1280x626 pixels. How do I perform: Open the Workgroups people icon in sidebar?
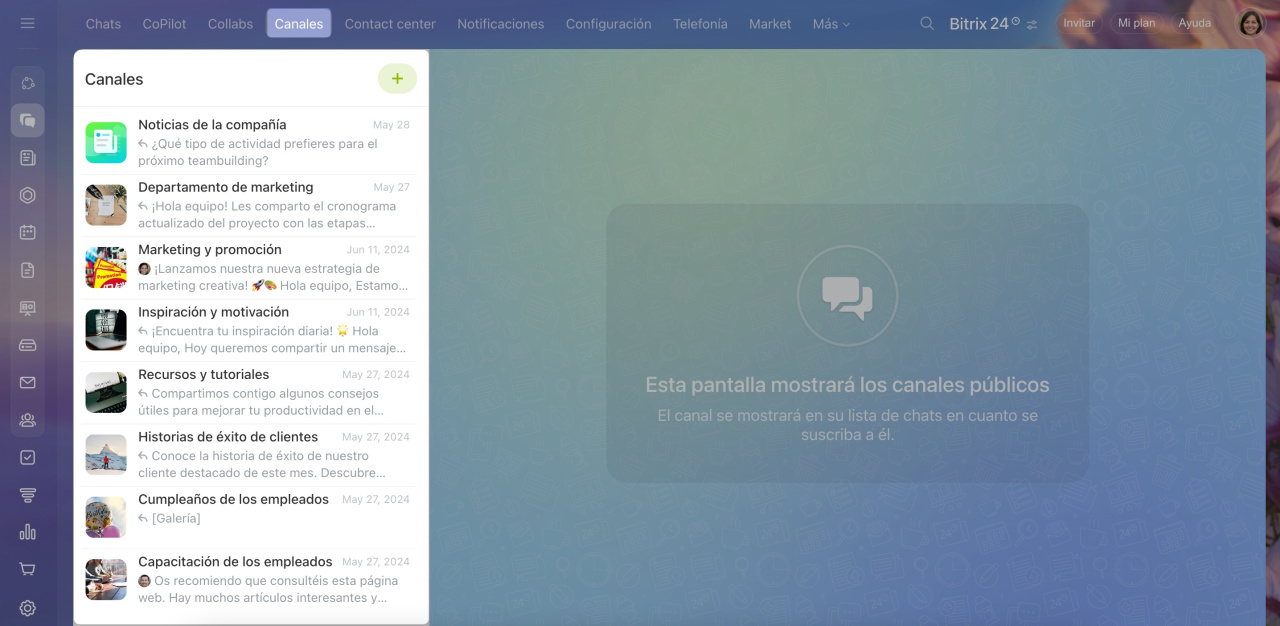coord(28,420)
